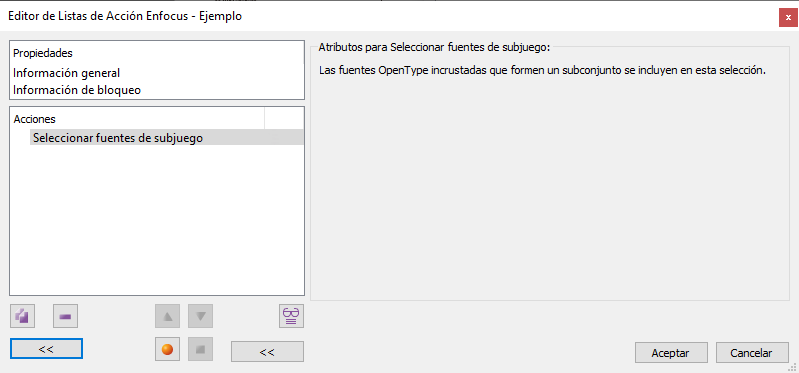This screenshot has height=373, width=799.
Task: Start recording with the orange circle button
Action: tap(168, 349)
